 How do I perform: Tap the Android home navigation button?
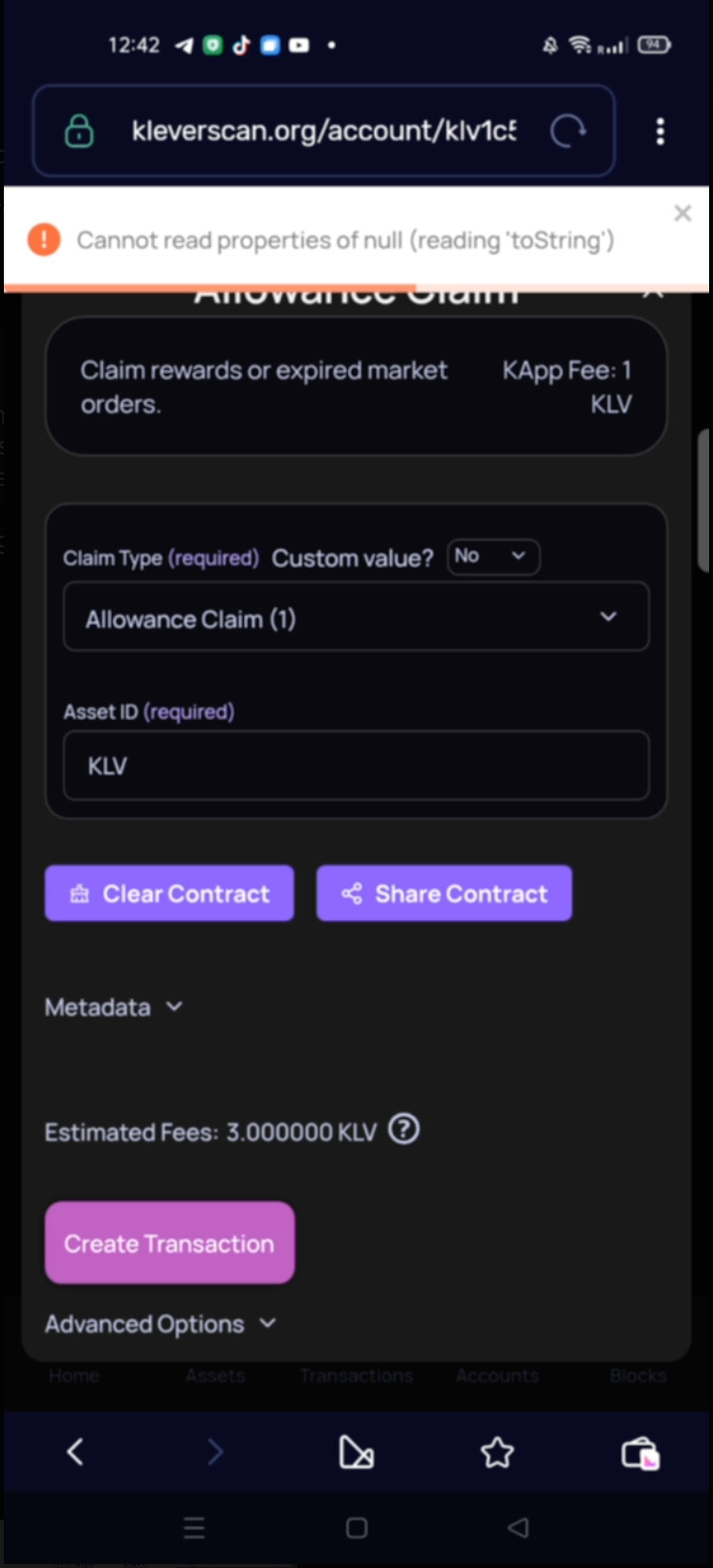[x=356, y=1528]
